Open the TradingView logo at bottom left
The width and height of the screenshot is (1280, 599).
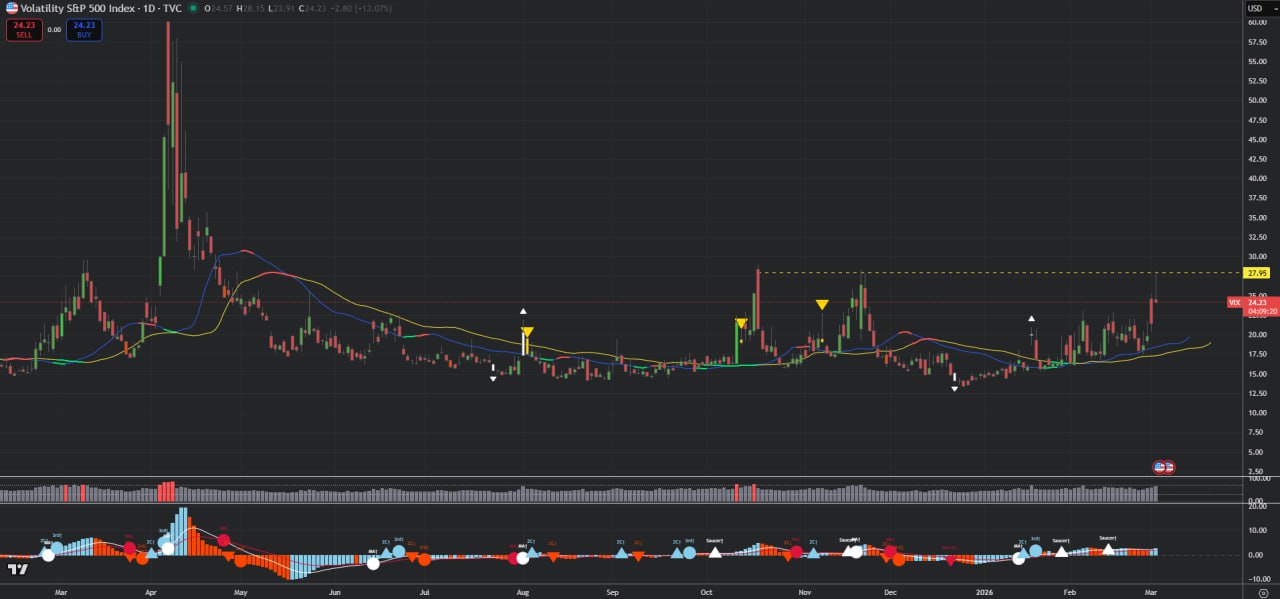(x=17, y=569)
